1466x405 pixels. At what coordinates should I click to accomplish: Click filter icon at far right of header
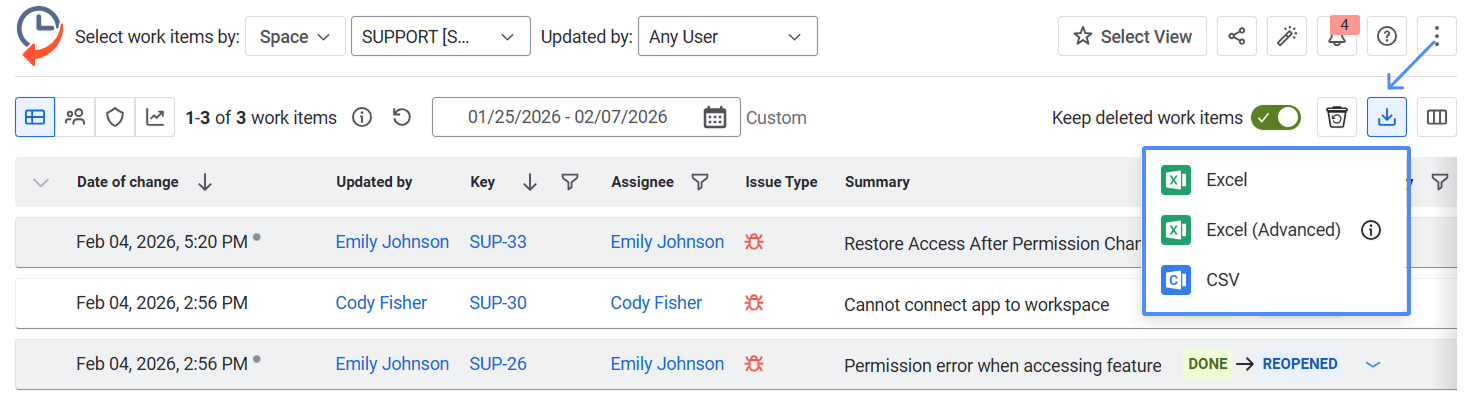[1440, 182]
